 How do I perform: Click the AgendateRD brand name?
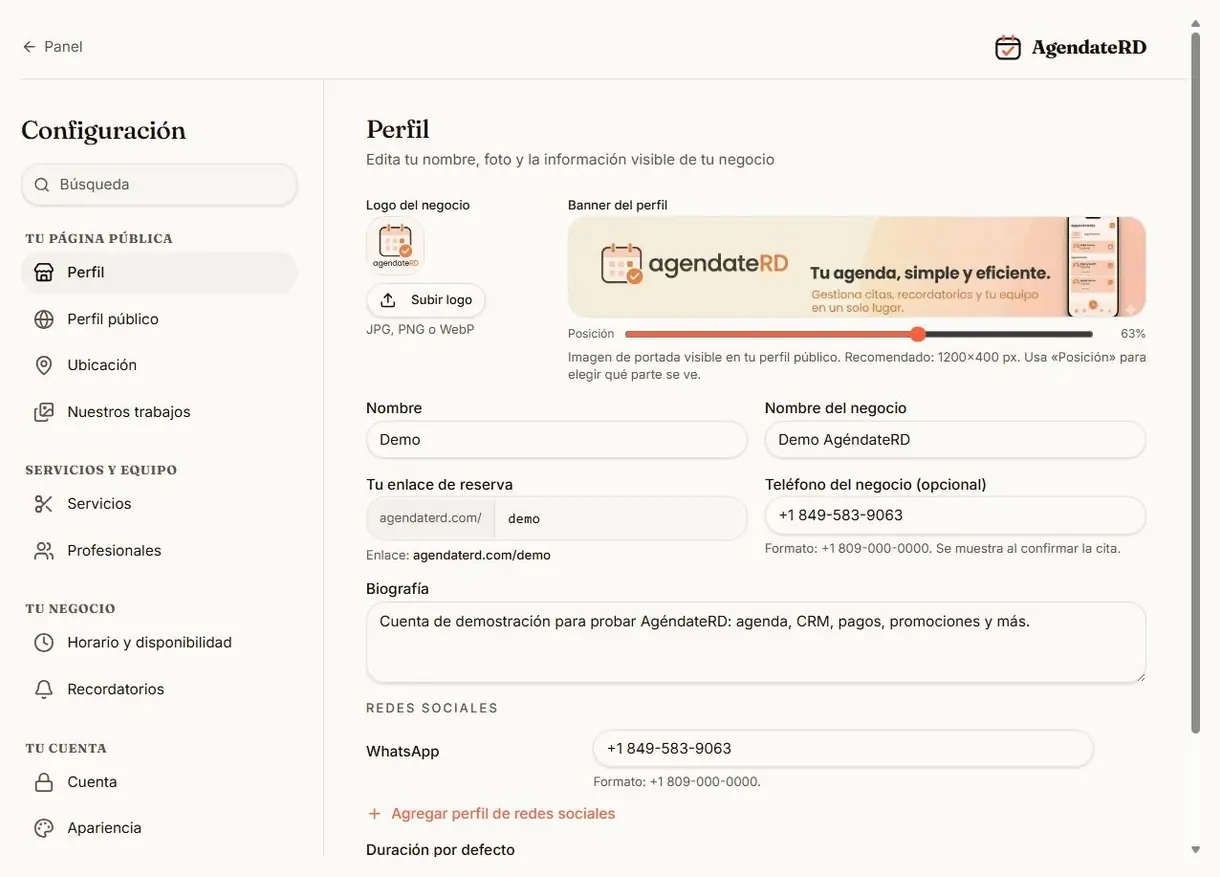point(1089,47)
